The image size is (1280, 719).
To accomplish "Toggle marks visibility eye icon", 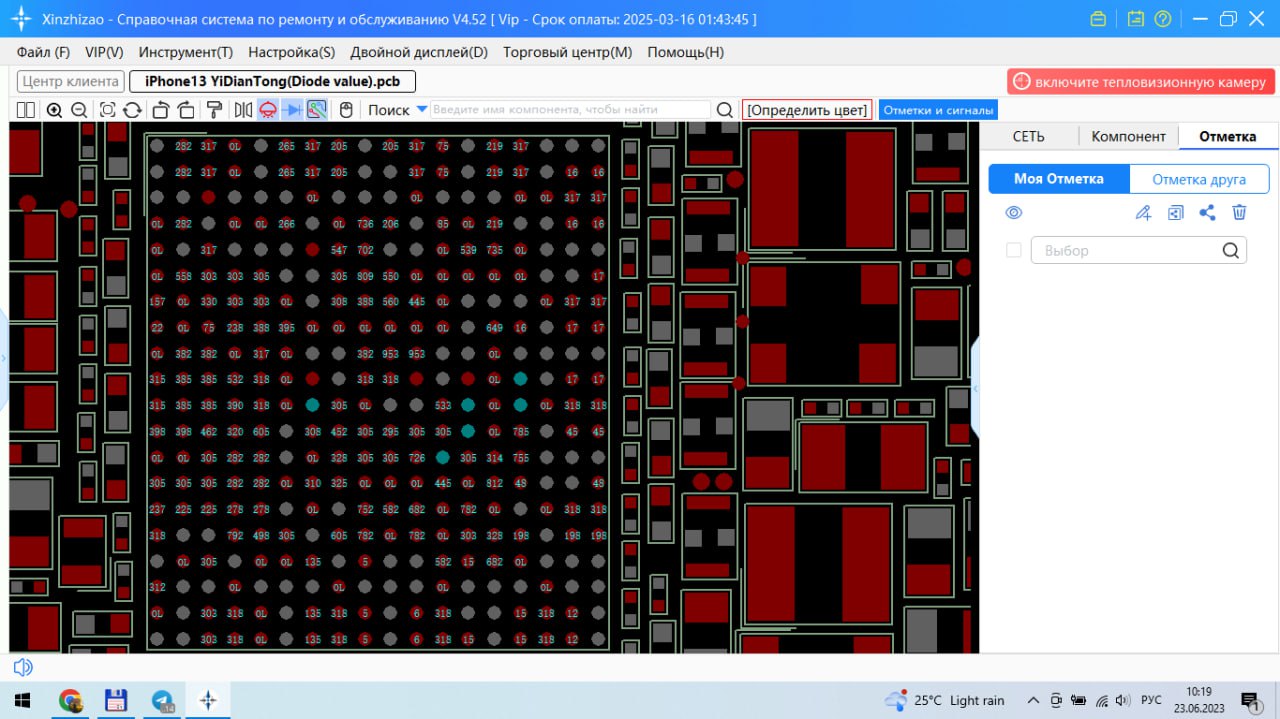I will [1014, 212].
